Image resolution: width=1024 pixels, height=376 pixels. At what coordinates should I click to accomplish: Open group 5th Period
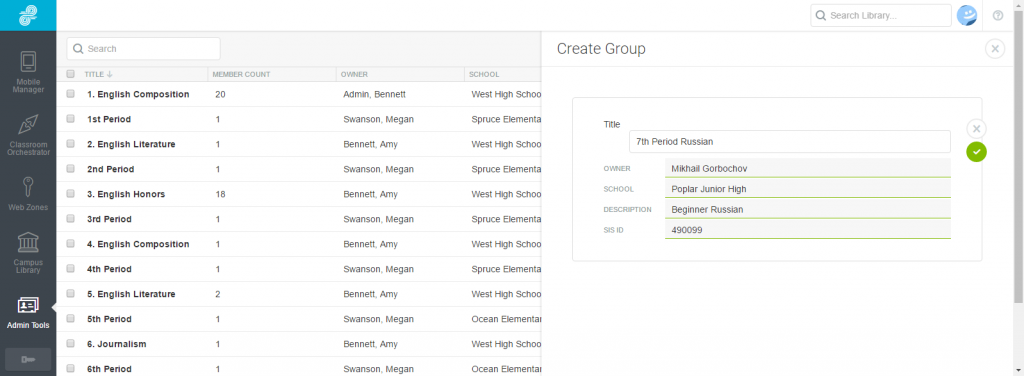tap(110, 319)
